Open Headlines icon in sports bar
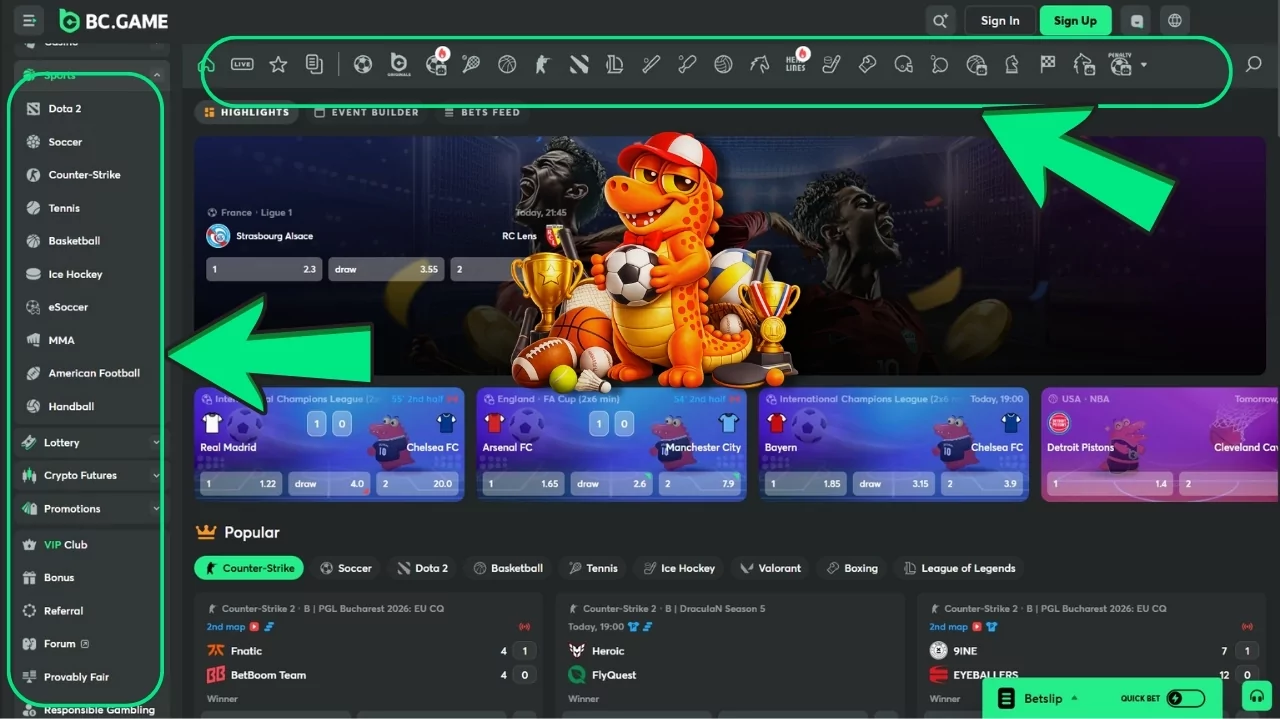 coord(796,62)
